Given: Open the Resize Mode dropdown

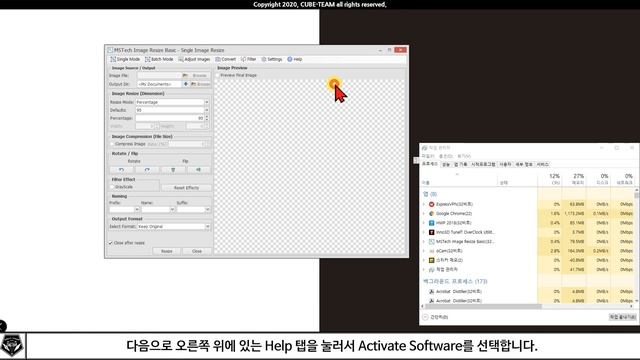Looking at the screenshot, I should (207, 102).
